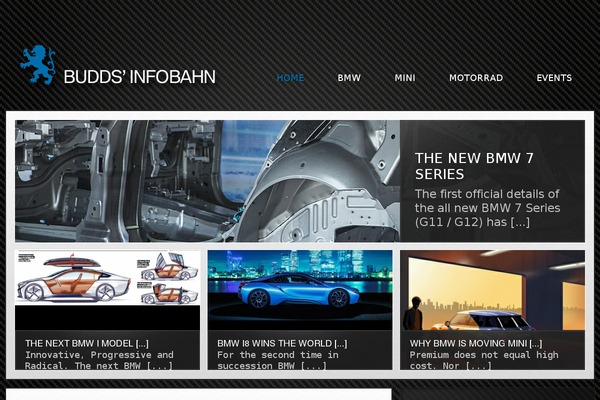Click the Budds' Infobahn site title
This screenshot has height=400, width=600.
pyautogui.click(x=139, y=77)
